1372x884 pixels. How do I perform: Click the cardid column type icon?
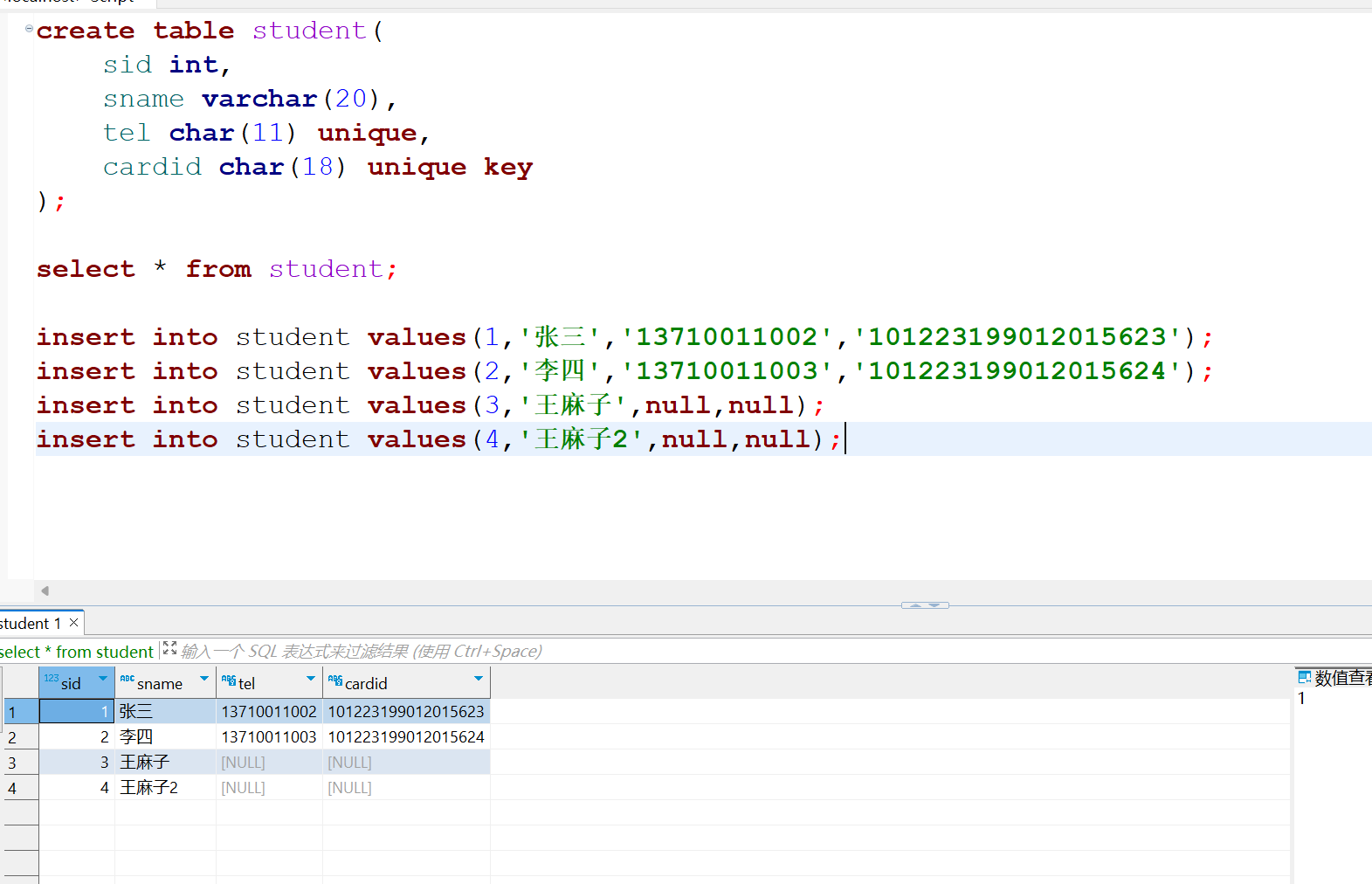[x=335, y=680]
